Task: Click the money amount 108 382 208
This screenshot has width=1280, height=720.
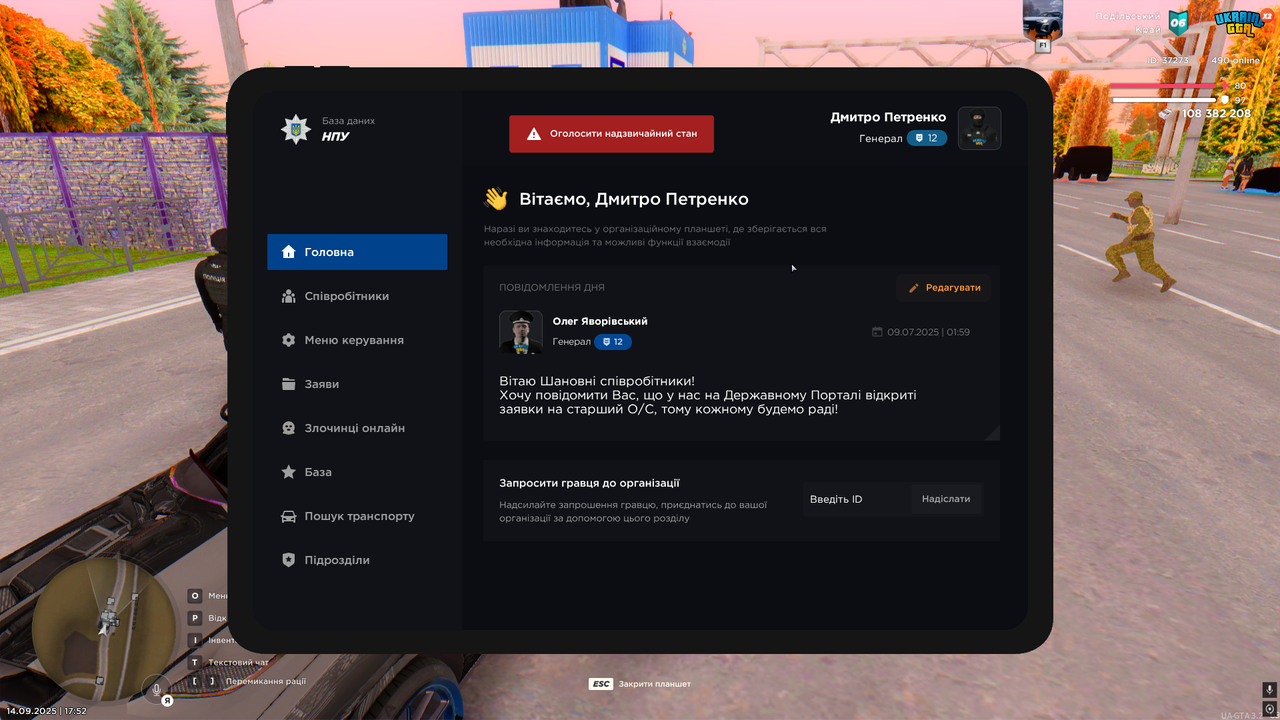Action: 1216,114
